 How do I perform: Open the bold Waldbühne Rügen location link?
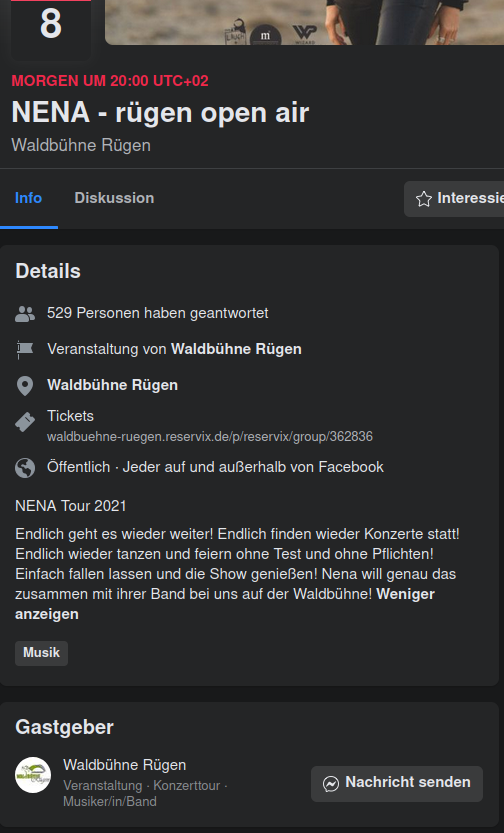(x=113, y=385)
